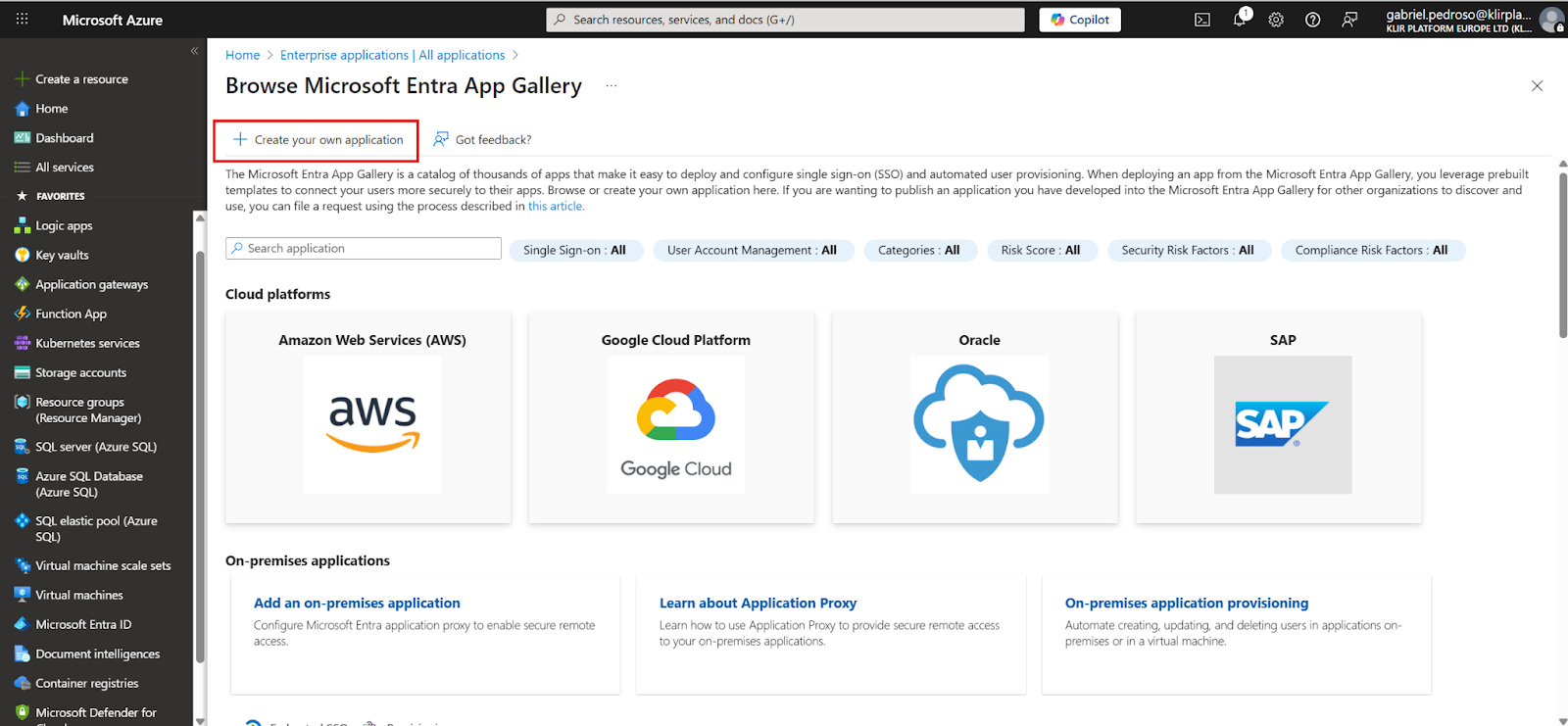Open the All services menu item
The height and width of the screenshot is (726, 1568).
click(x=65, y=168)
